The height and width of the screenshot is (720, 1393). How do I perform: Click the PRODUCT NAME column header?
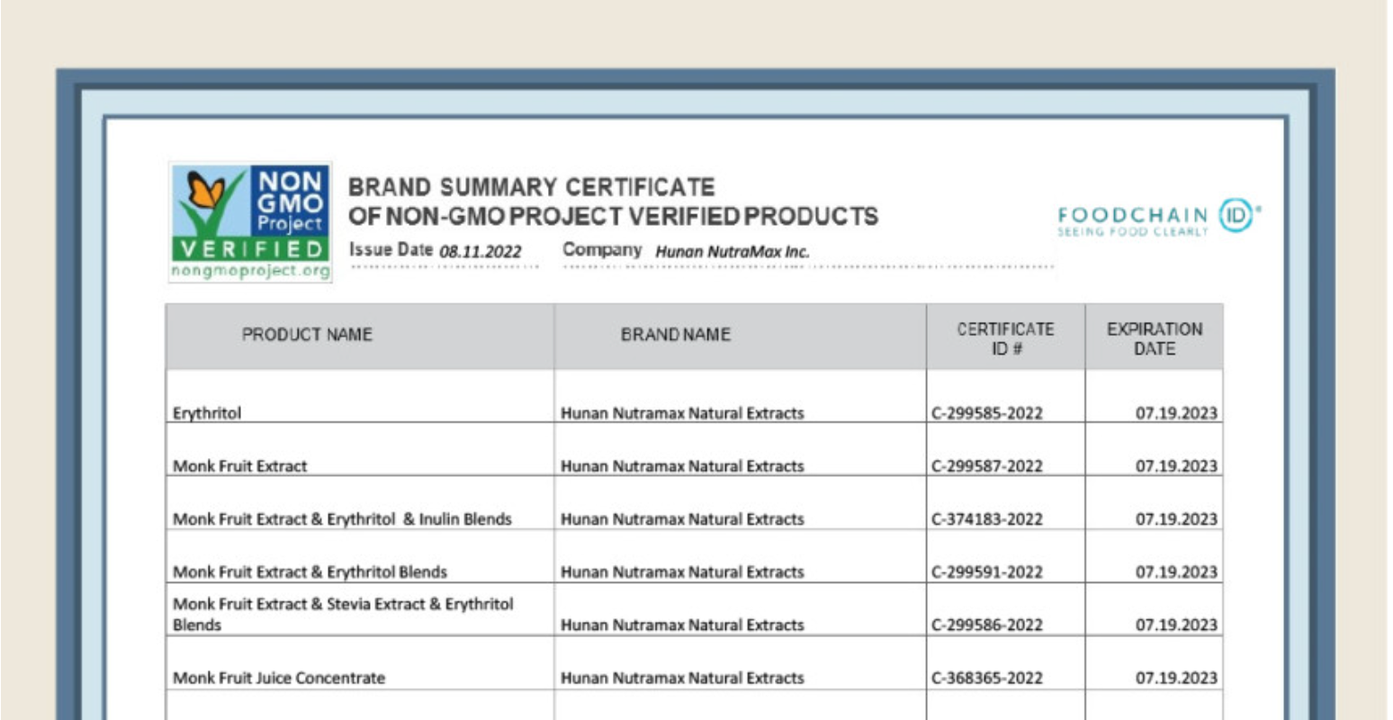click(x=307, y=335)
